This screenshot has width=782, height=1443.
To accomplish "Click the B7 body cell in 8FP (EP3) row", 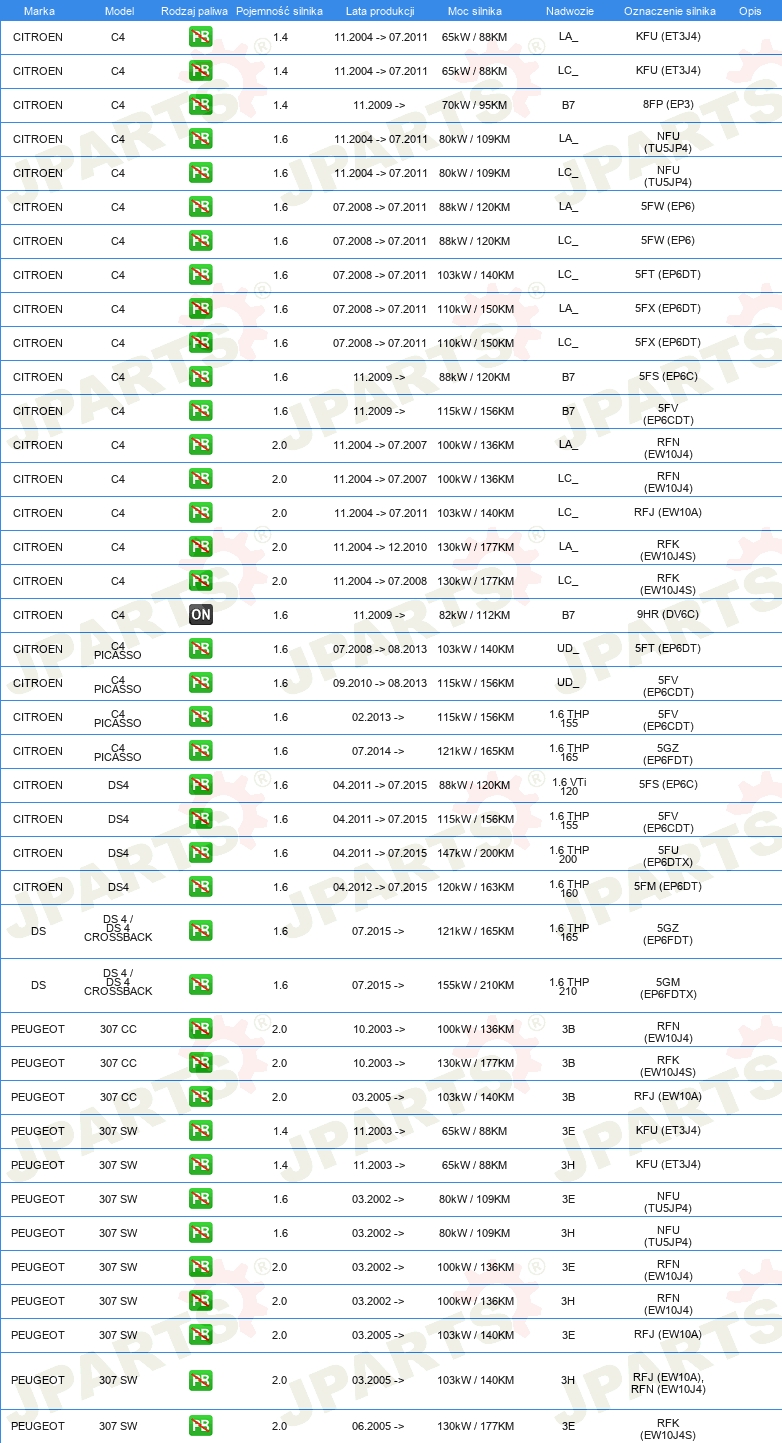I will (x=568, y=105).
